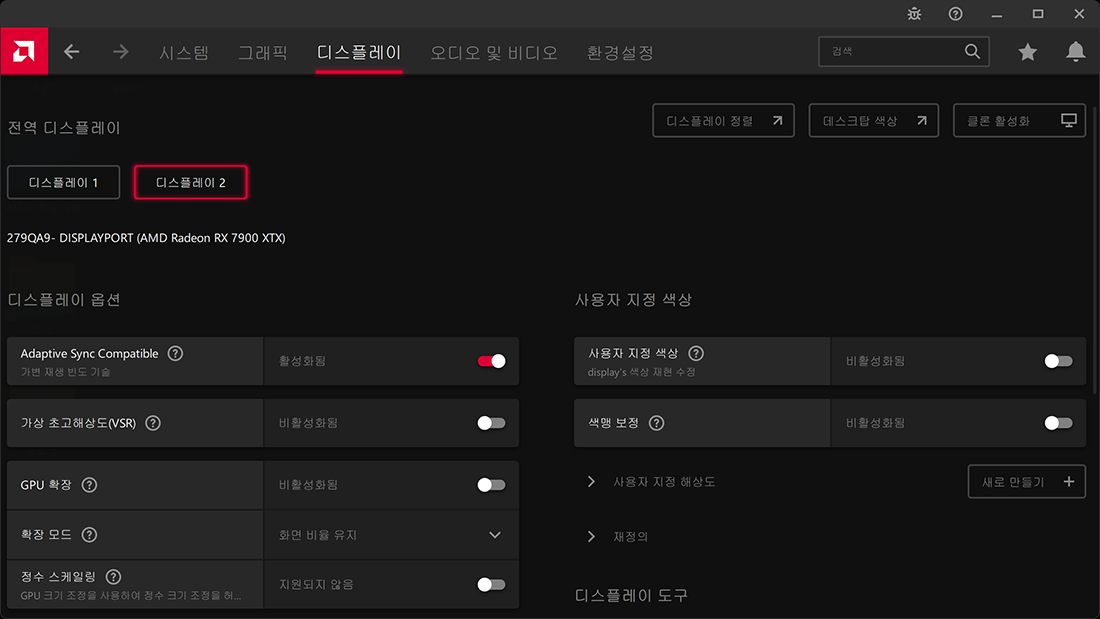Screen dimensions: 1100x619
Task: Click the 검색 search field
Action: (893, 51)
